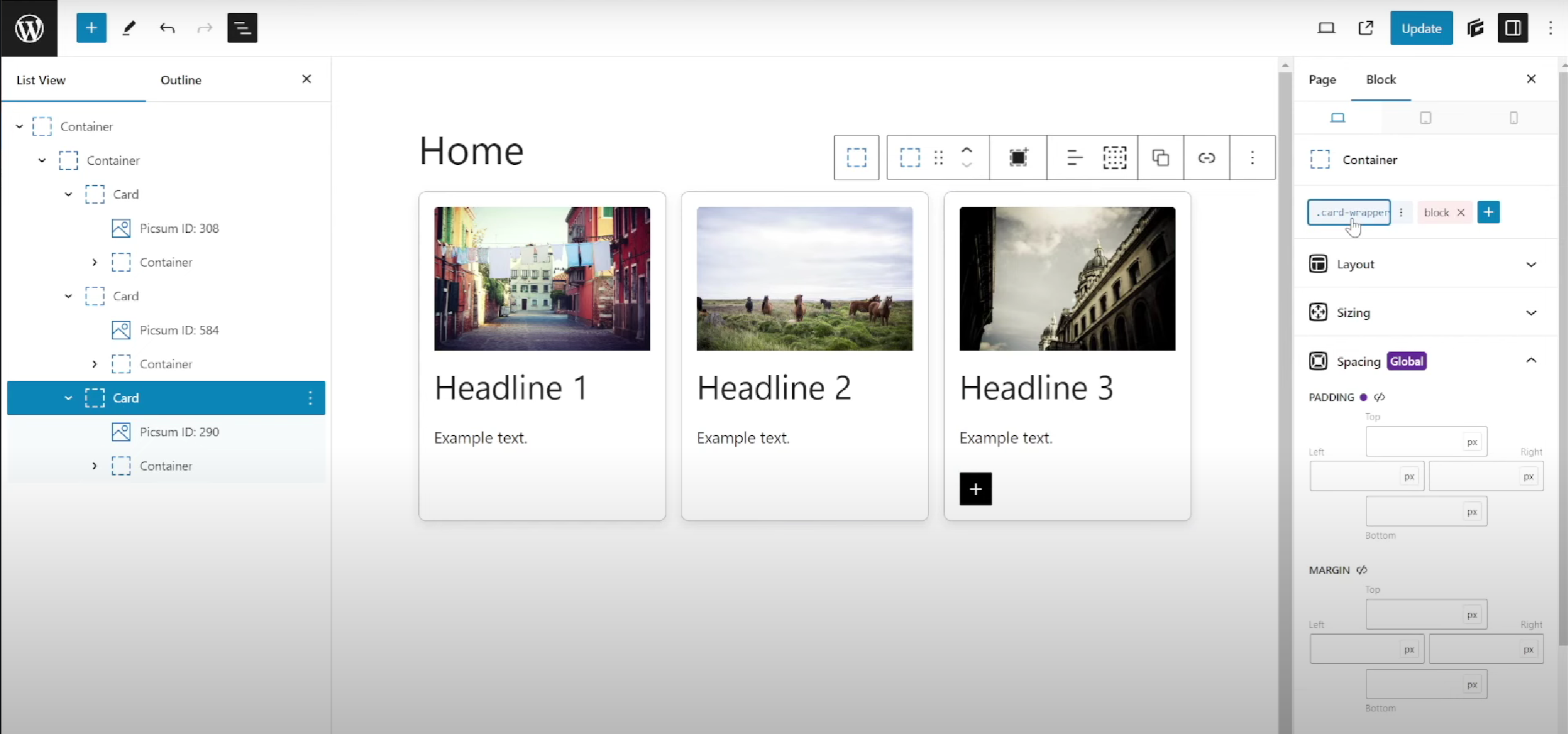Collapse the Spacing panel
Screen dimensions: 1568x734
coord(1530,361)
